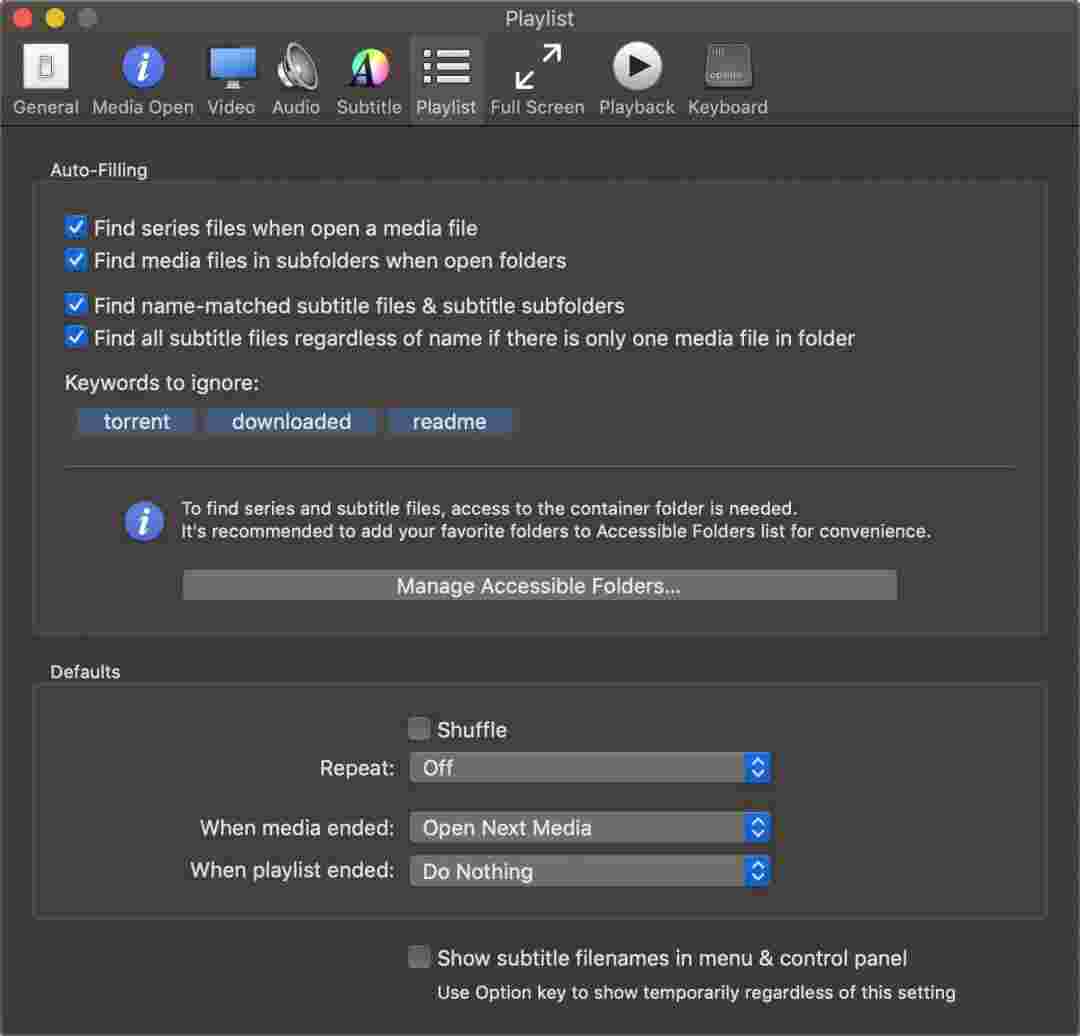
Task: Select the torrent keyword token
Action: point(137,422)
